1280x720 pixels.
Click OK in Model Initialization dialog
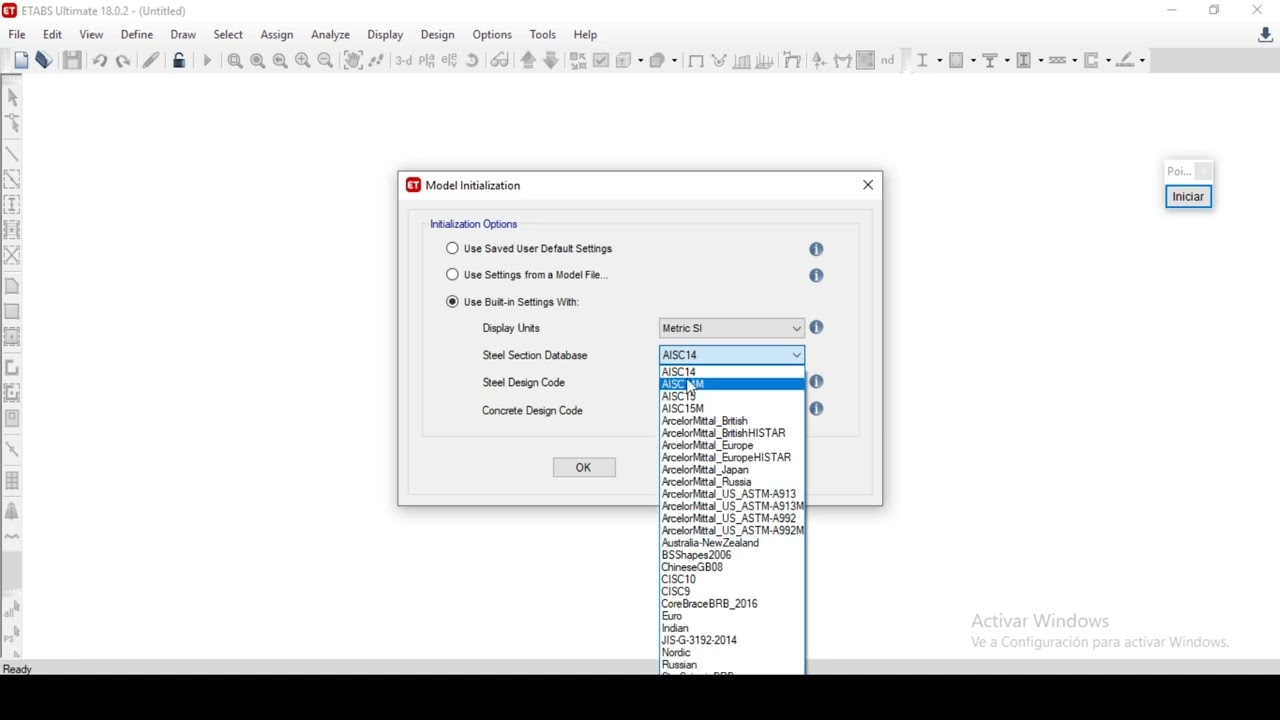coord(584,467)
